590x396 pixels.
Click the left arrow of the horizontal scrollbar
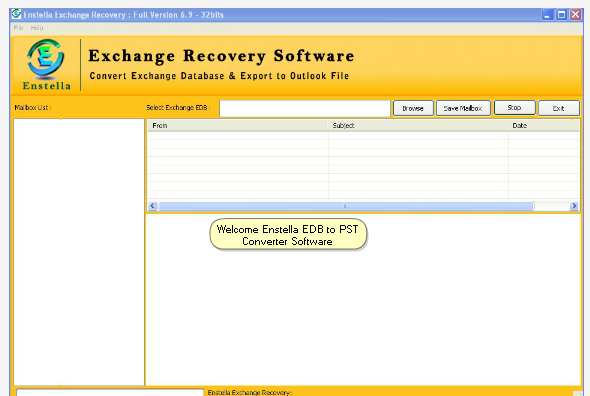click(152, 206)
